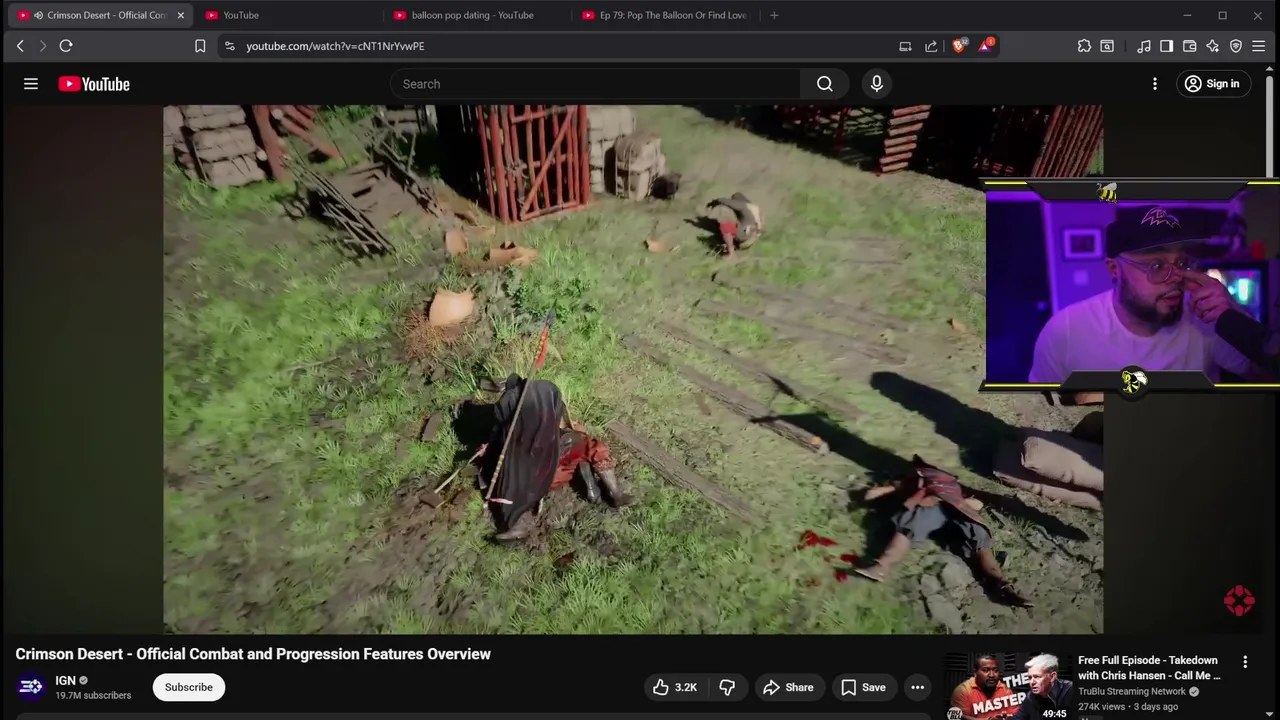
Task: Open the Free Full Episode Takedown video title
Action: point(1149,668)
